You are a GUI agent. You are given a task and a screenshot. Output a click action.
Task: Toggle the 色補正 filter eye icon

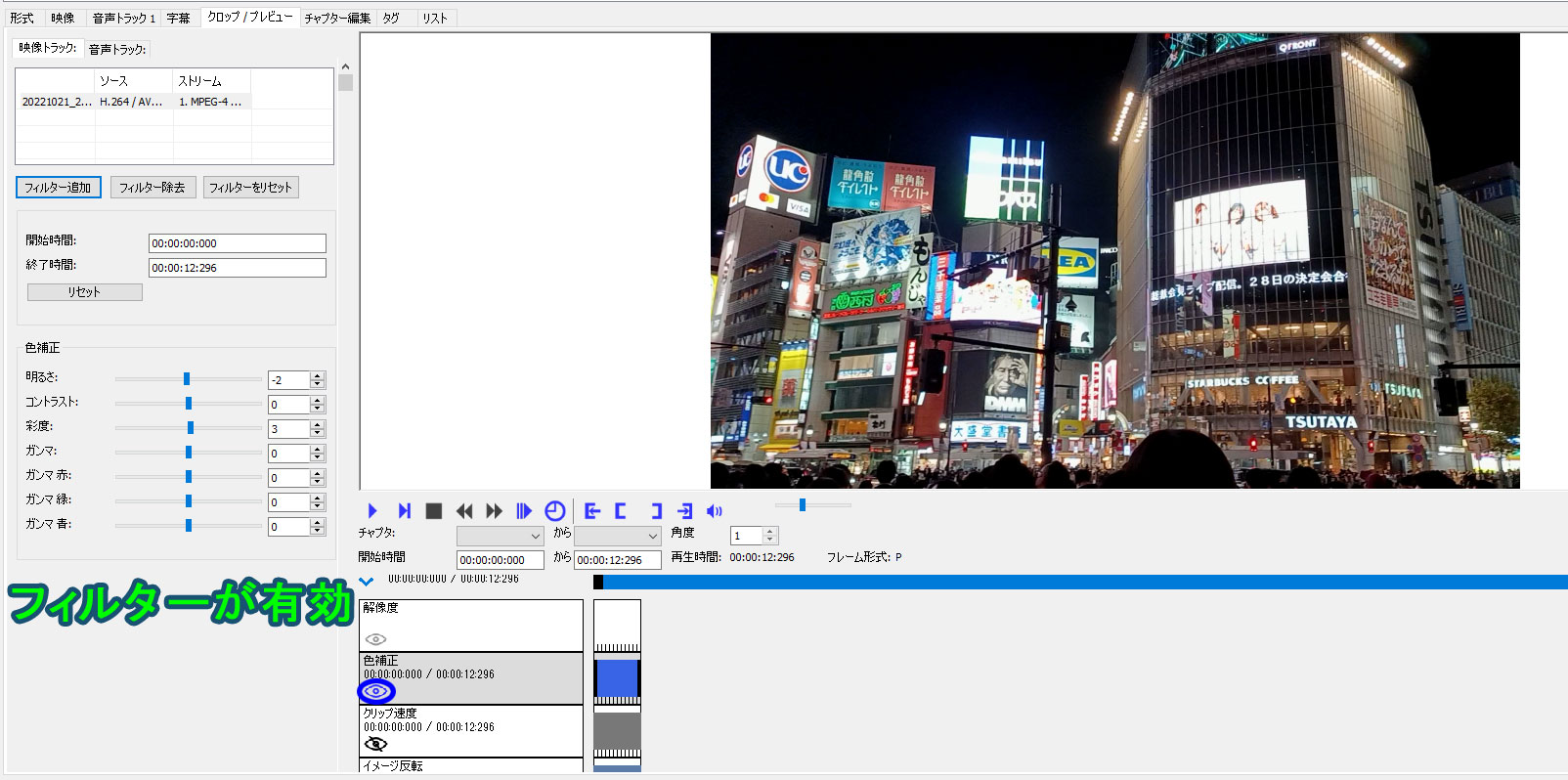[x=376, y=691]
